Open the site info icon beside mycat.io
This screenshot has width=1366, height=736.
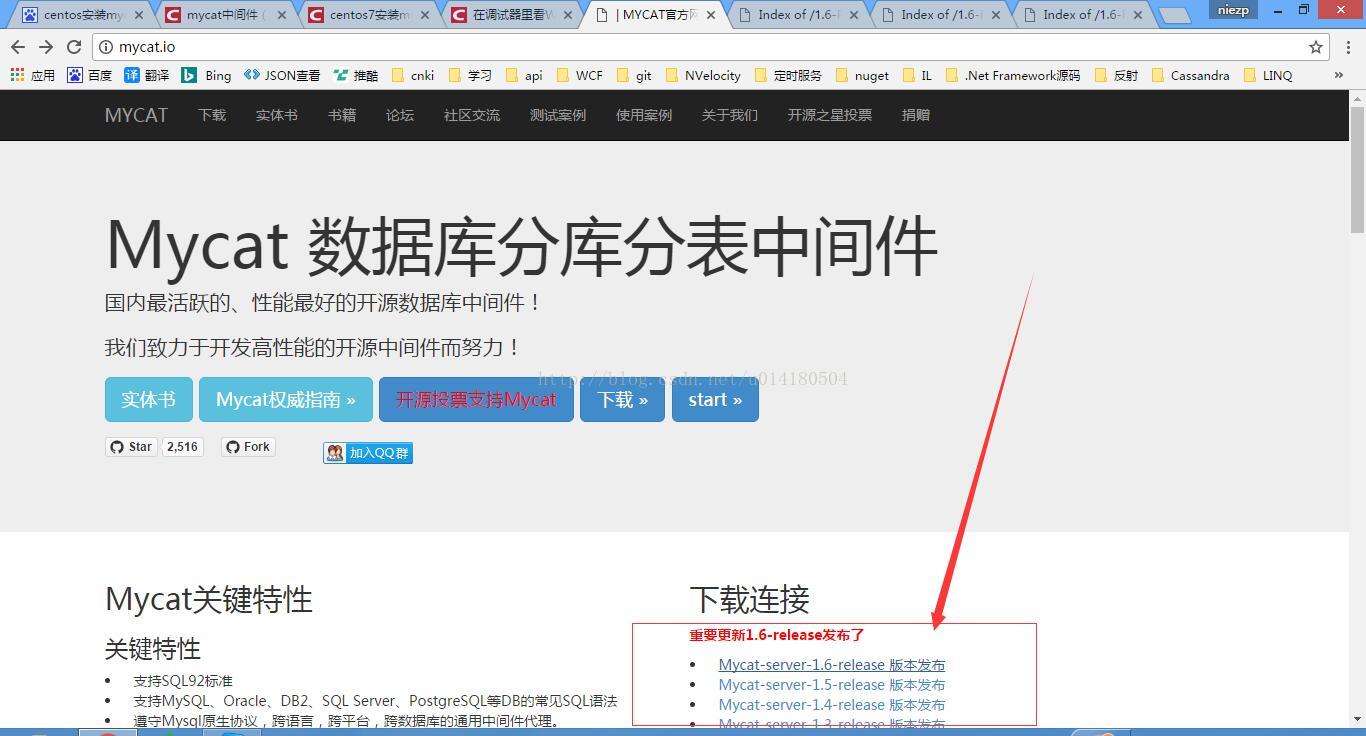pyautogui.click(x=106, y=47)
